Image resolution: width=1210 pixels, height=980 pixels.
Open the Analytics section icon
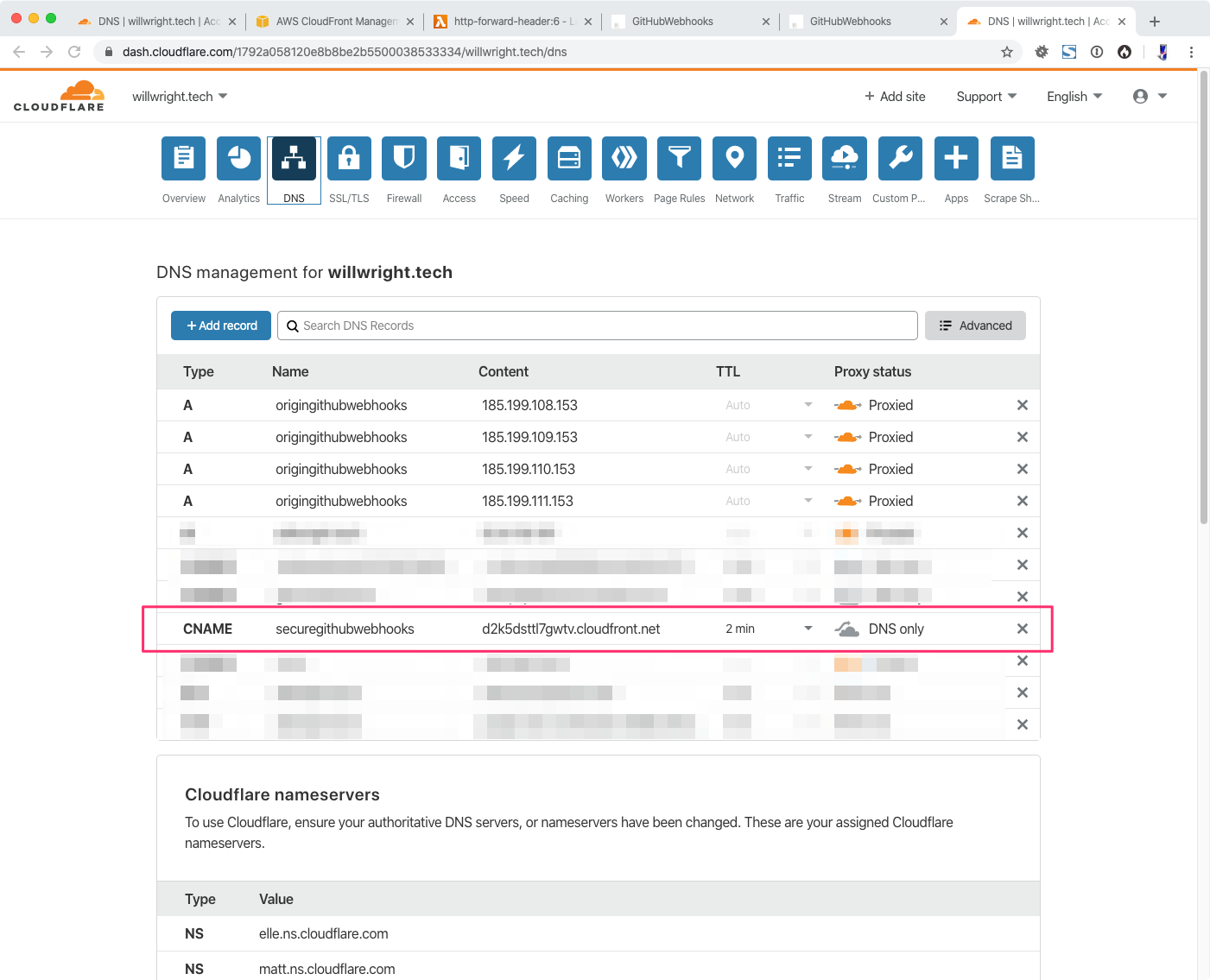tap(238, 159)
